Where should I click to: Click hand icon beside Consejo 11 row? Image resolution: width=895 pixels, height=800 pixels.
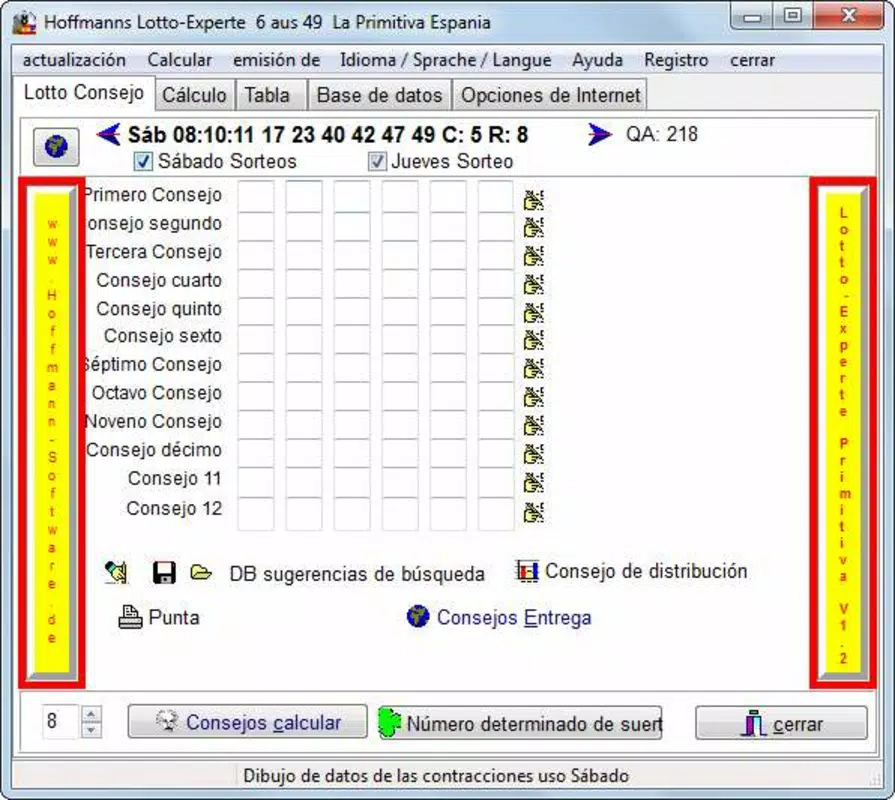pos(533,482)
